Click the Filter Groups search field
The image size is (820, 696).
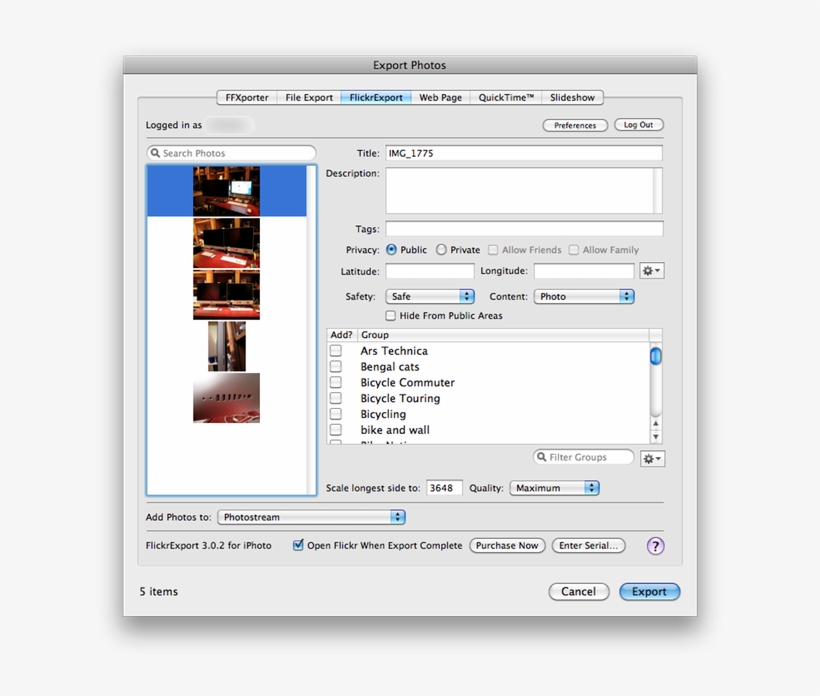coord(584,457)
